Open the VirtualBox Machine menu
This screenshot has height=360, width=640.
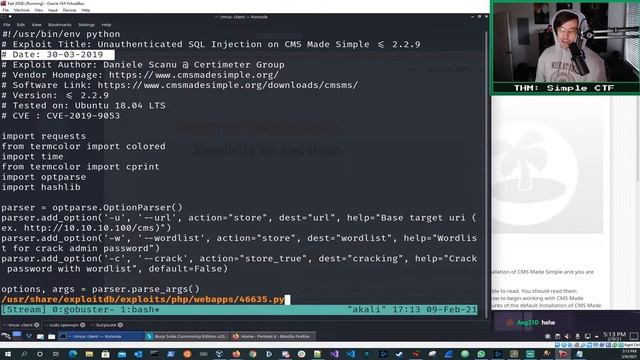tap(21, 10)
